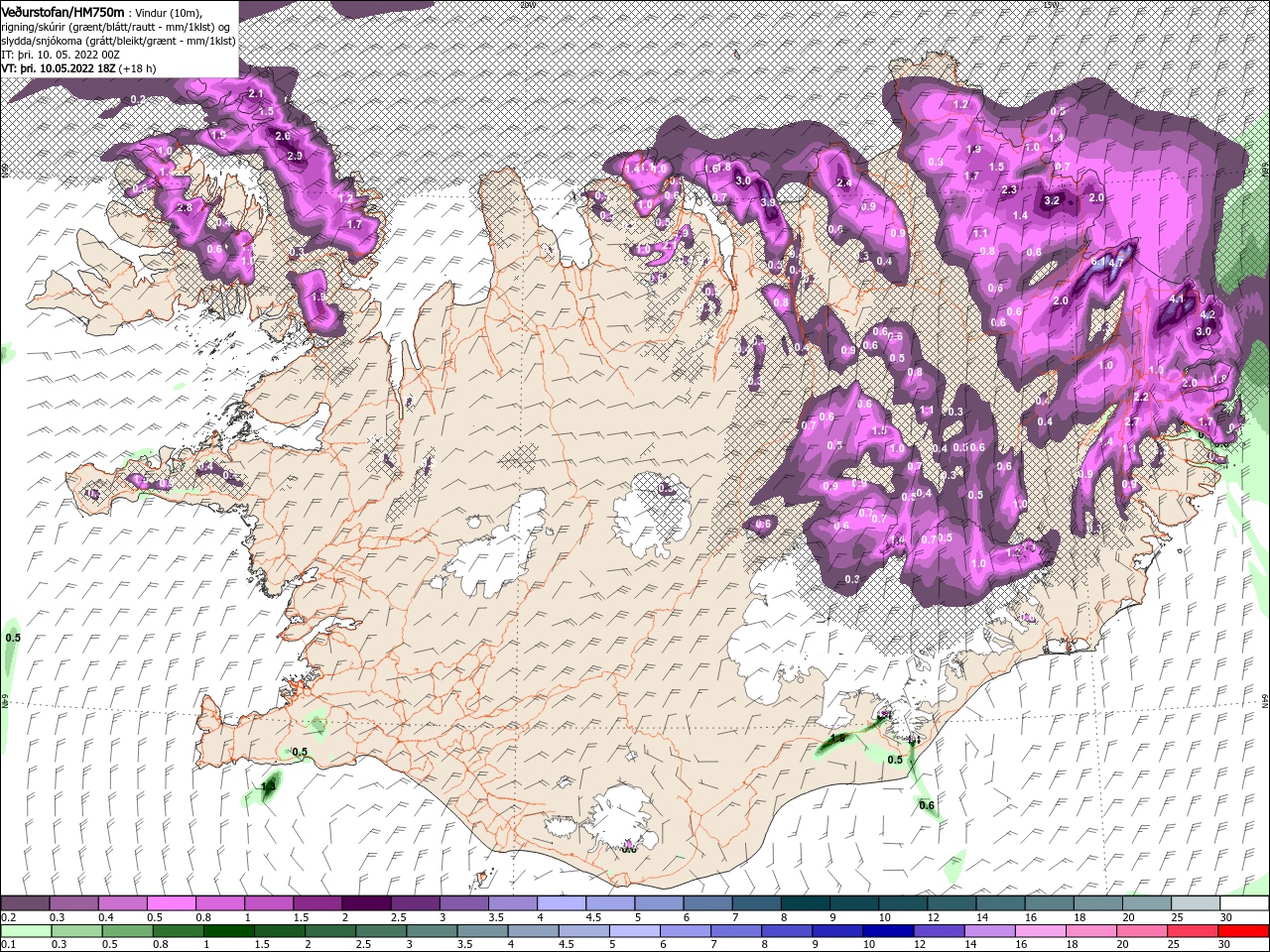Click the 3.9 snowfall value label

click(767, 202)
